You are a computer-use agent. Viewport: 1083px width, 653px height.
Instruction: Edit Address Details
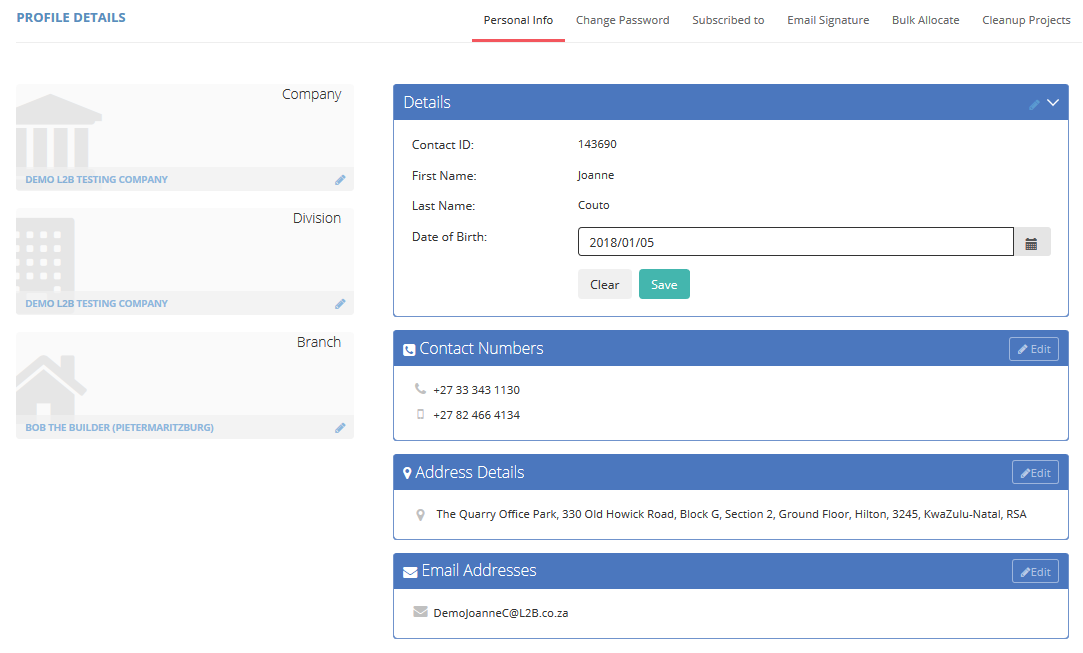(x=1035, y=473)
